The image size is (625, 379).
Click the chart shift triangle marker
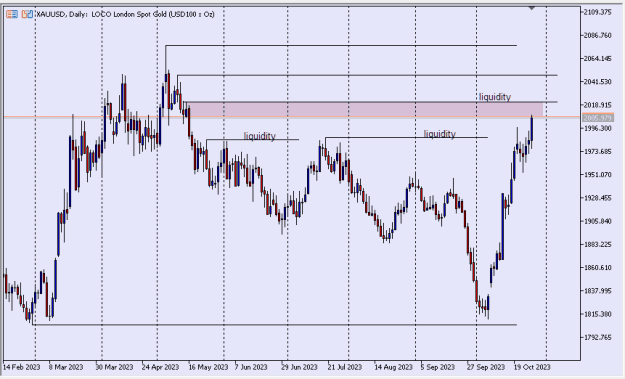click(x=532, y=8)
